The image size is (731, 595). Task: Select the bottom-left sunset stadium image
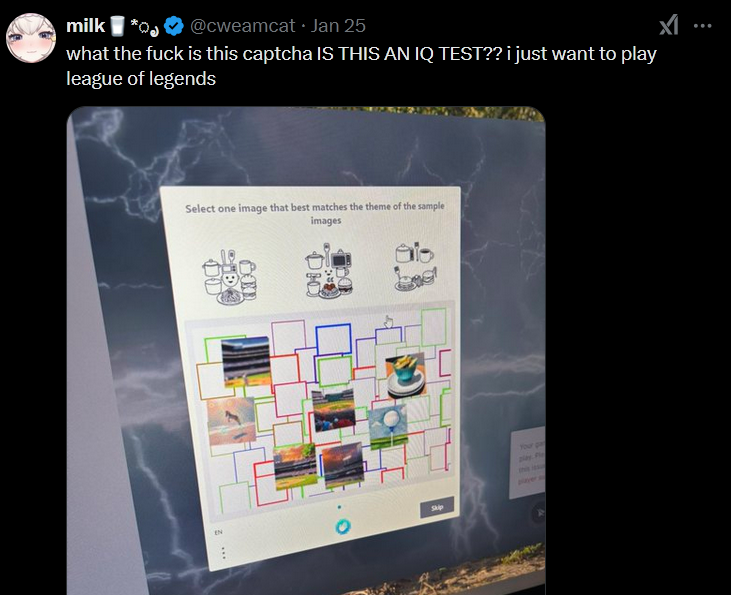295,466
